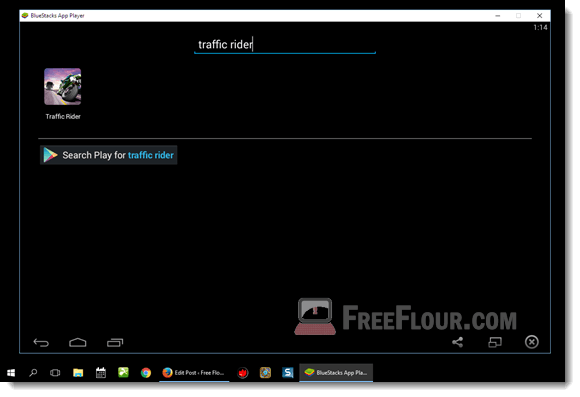Open File Explorer from the taskbar

[78, 373]
